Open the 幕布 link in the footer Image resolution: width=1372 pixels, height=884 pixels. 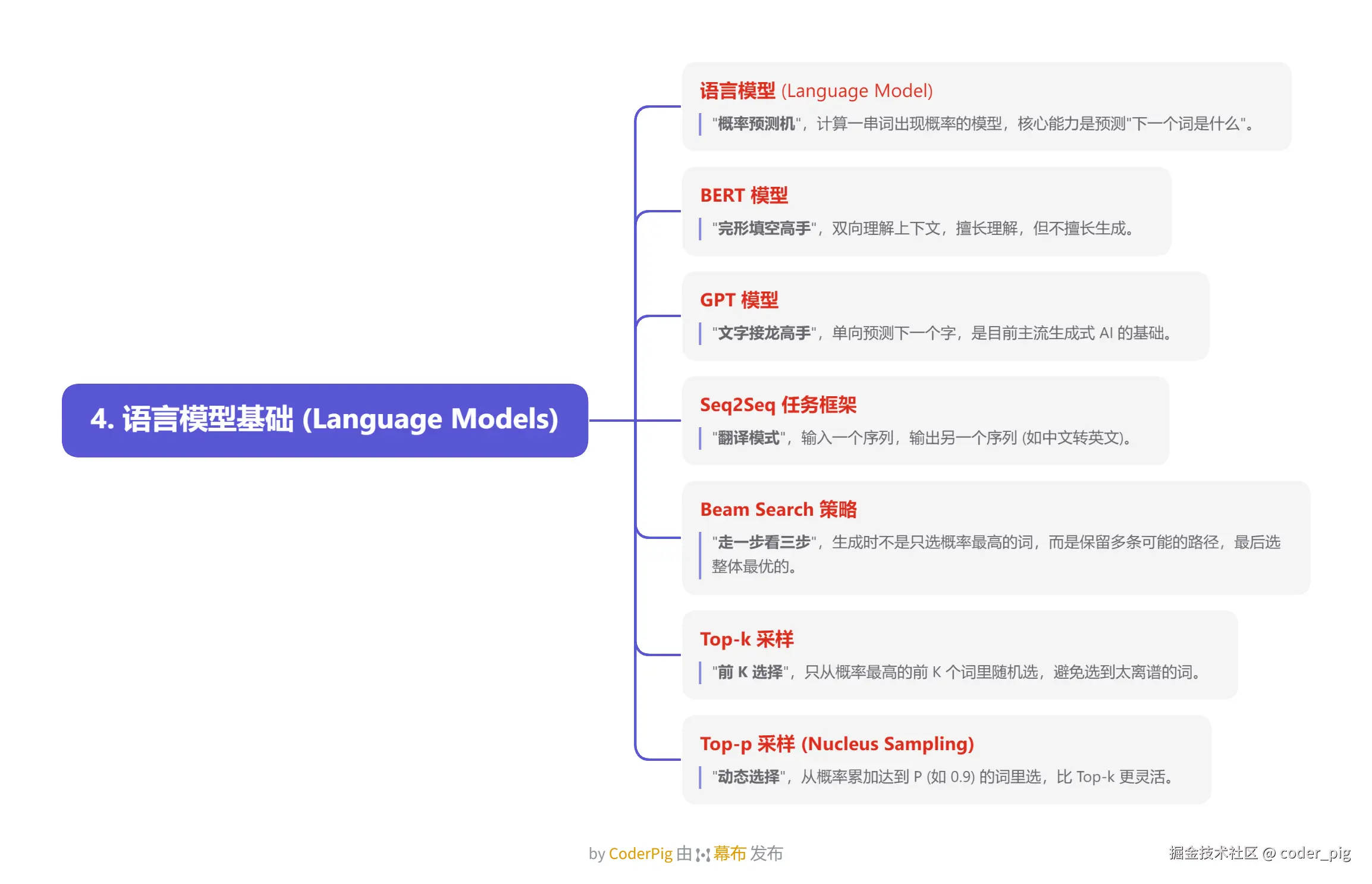(x=730, y=854)
